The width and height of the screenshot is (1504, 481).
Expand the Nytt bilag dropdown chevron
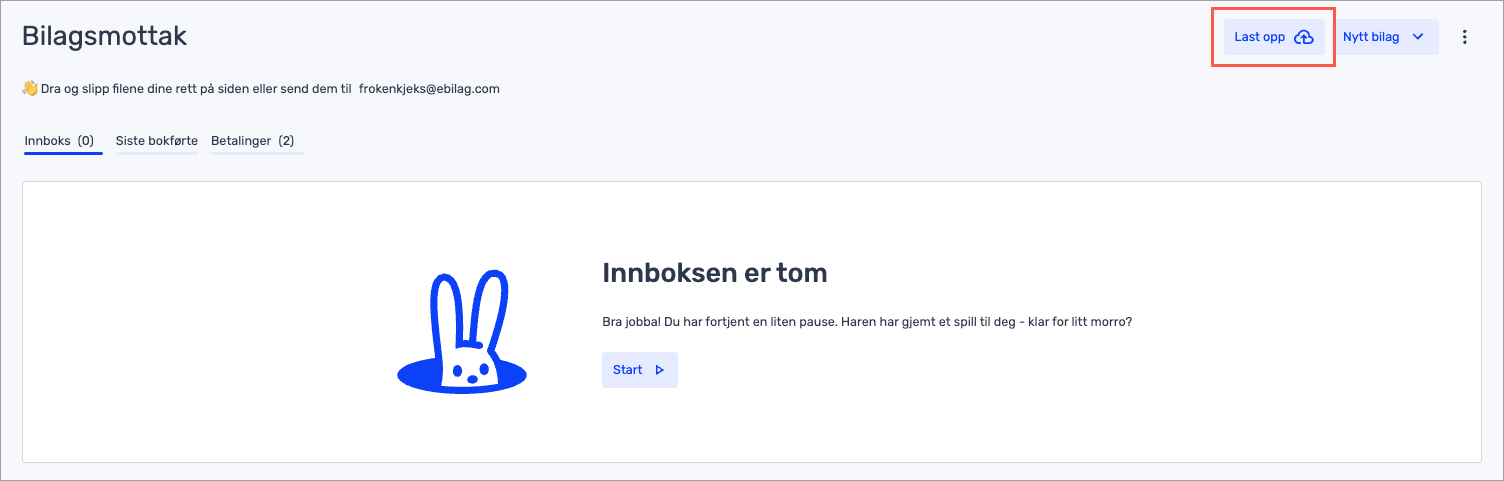[1417, 37]
